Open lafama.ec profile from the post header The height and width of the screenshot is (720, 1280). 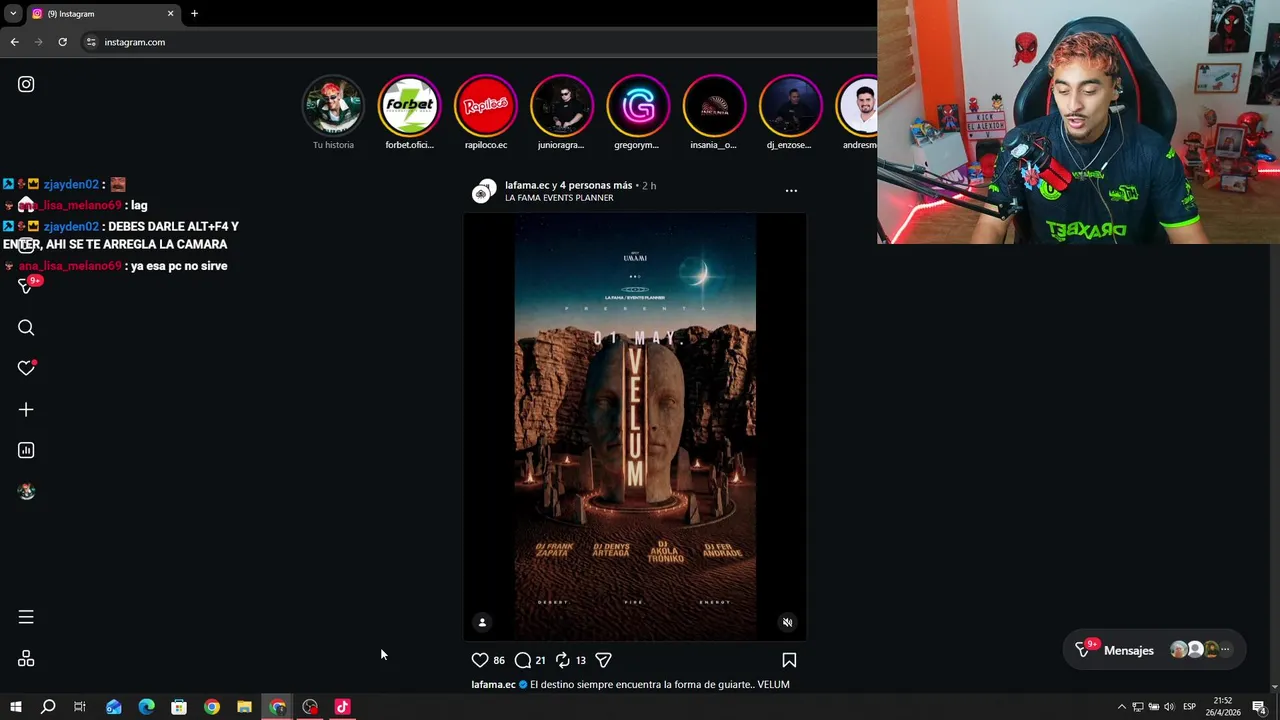[527, 185]
